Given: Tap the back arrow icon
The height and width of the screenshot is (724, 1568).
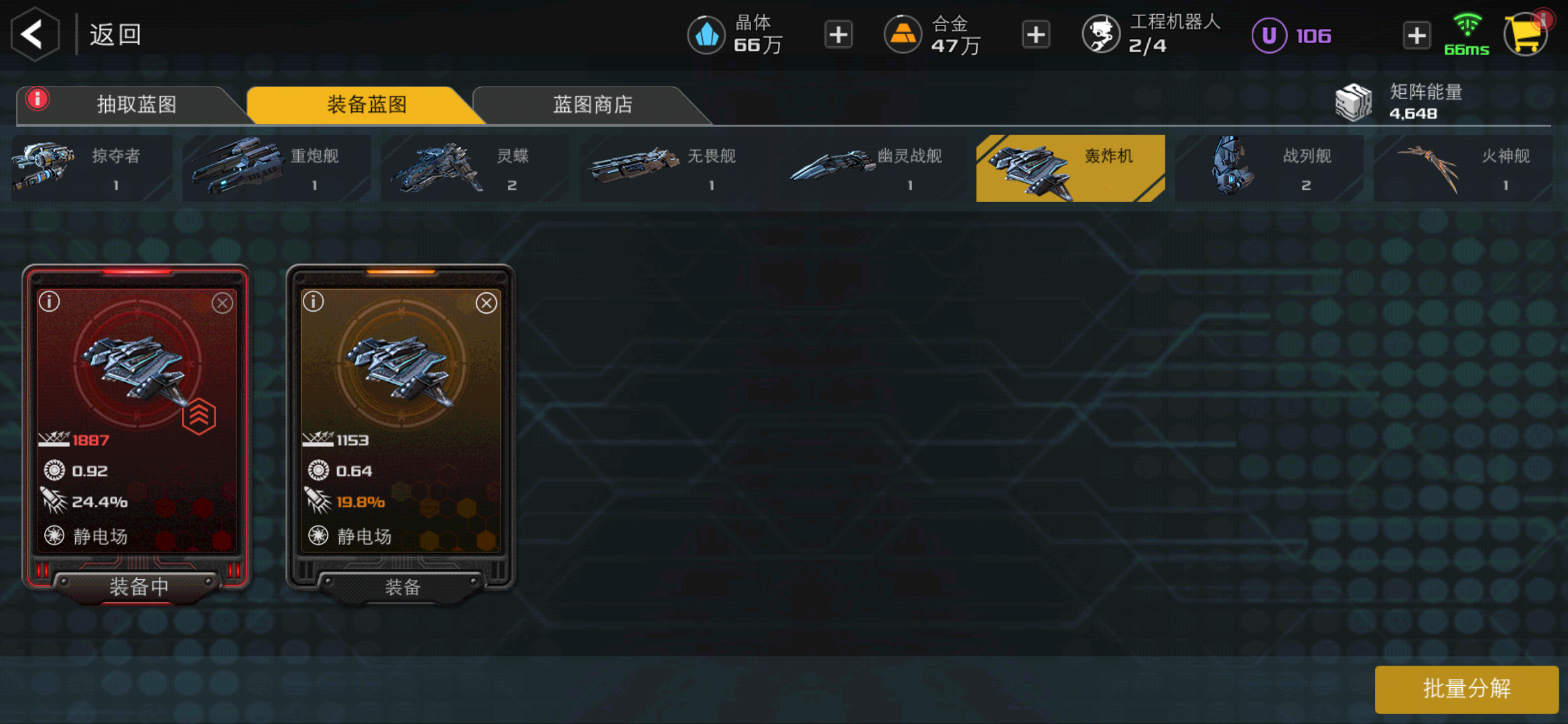Looking at the screenshot, I should pos(35,34).
